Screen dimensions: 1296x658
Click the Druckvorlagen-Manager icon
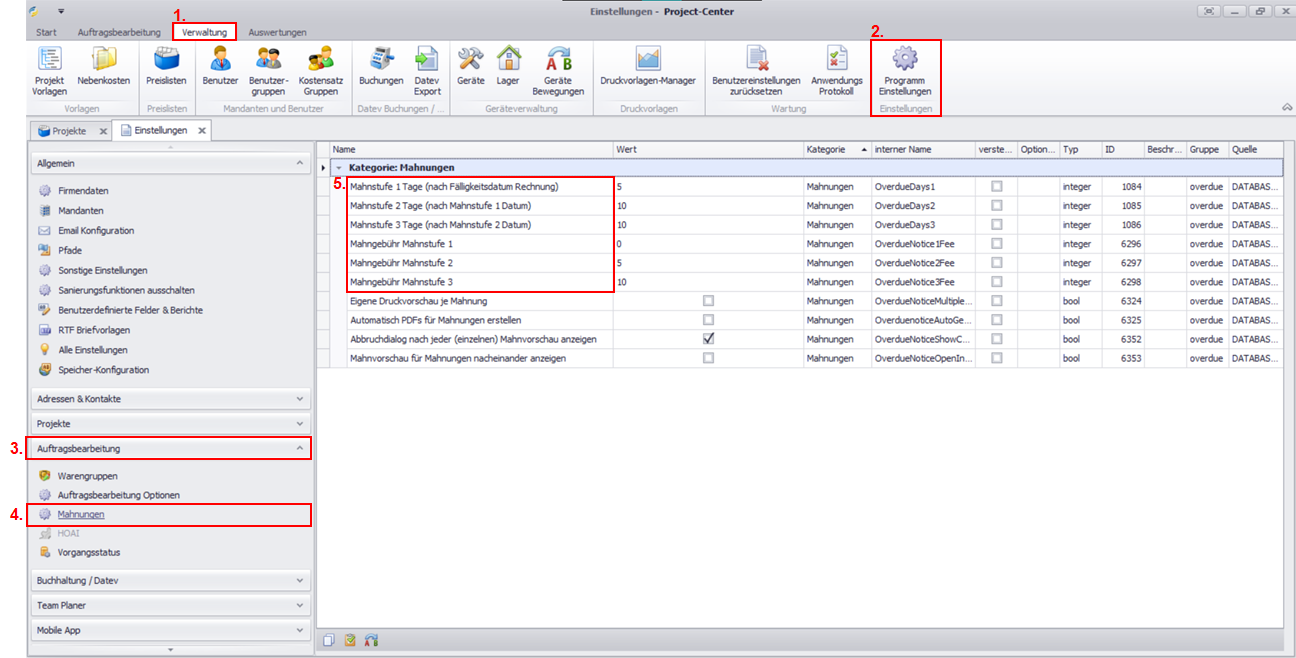pos(647,62)
